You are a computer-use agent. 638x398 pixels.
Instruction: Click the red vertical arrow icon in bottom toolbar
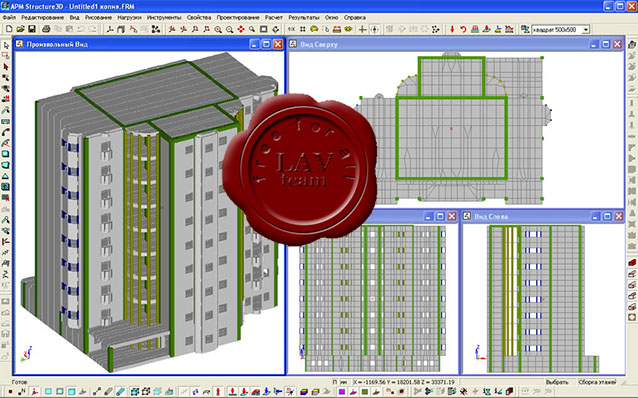[218, 391]
